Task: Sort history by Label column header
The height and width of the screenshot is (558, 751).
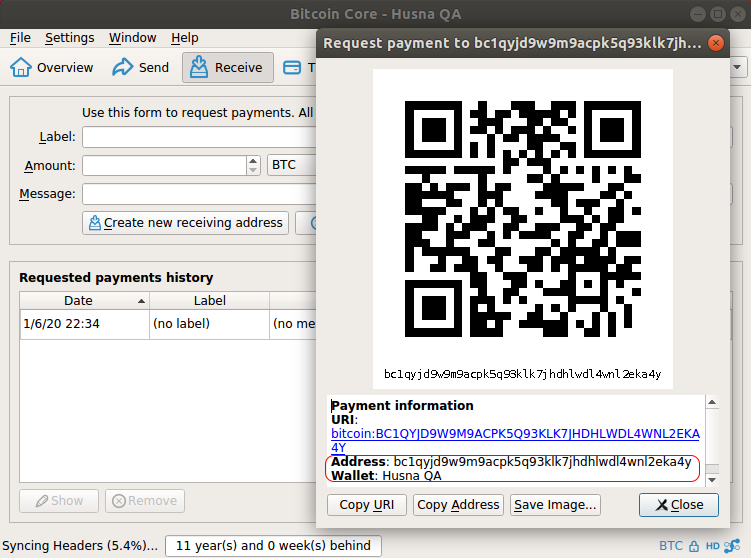Action: (209, 301)
